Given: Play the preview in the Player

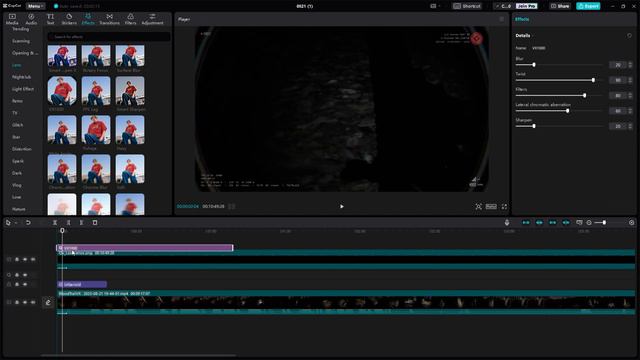Looking at the screenshot, I should coord(342,207).
